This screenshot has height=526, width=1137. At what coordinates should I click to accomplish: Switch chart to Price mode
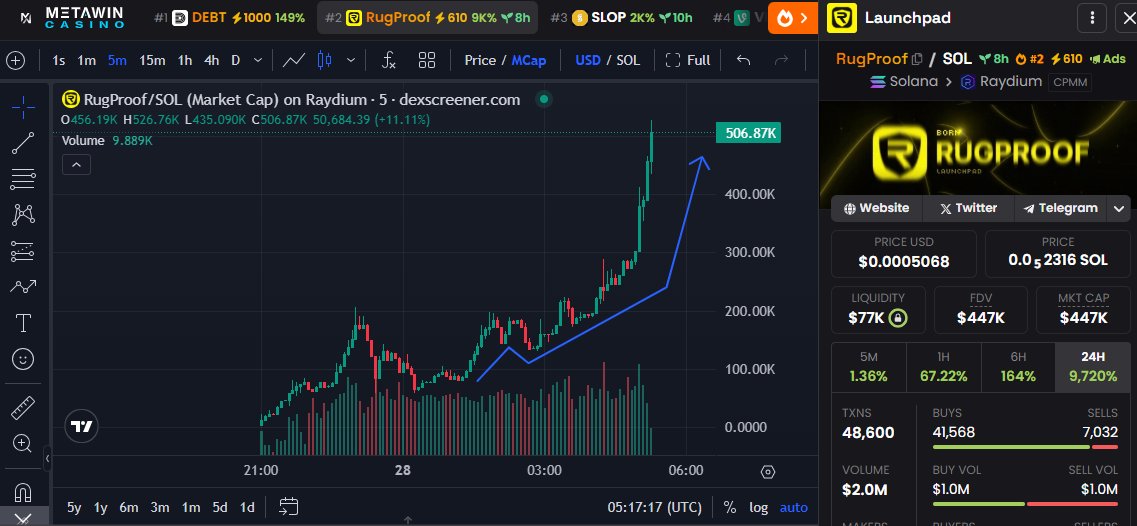click(x=480, y=60)
